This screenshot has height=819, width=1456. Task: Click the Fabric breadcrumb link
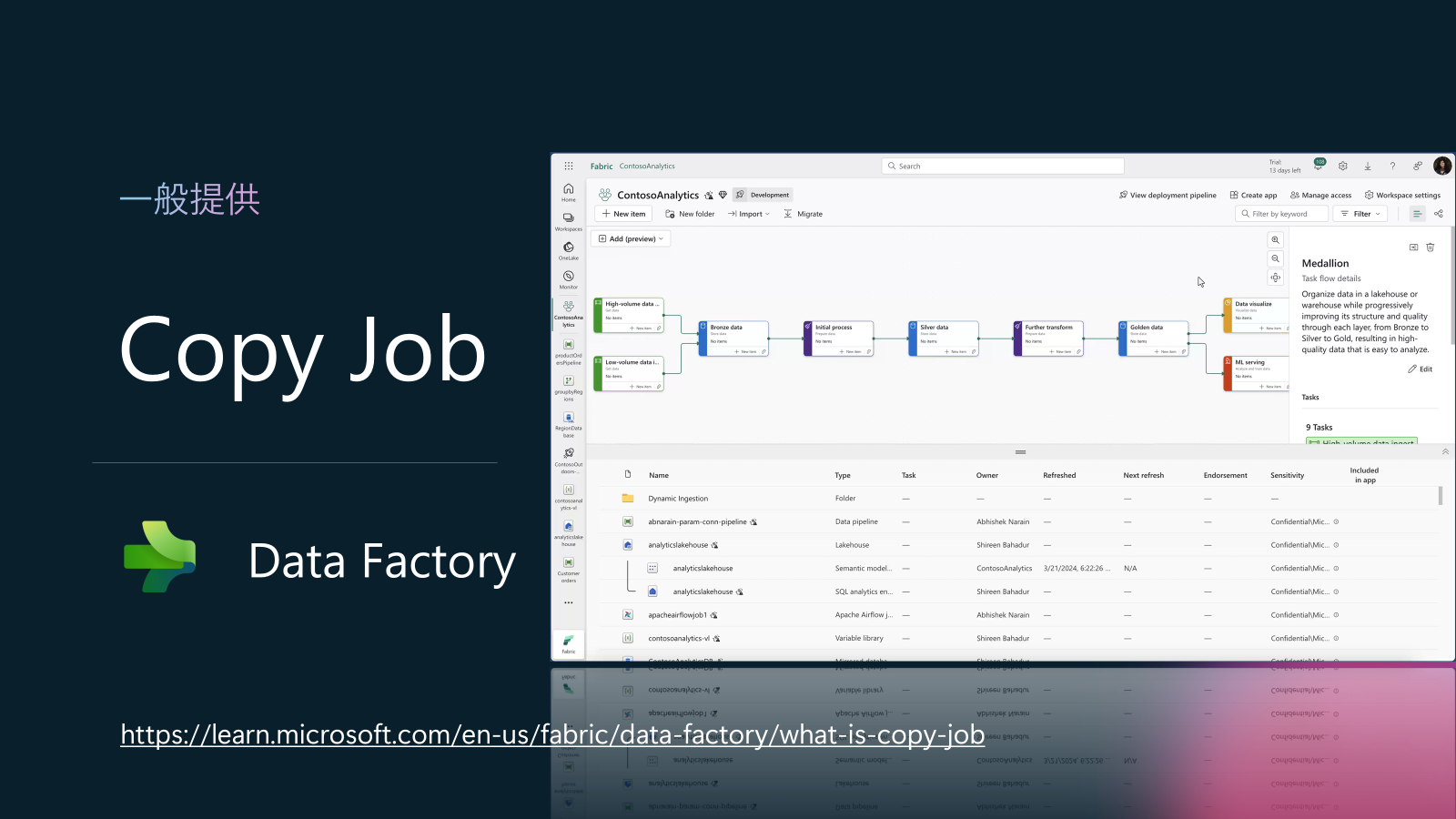(x=602, y=167)
